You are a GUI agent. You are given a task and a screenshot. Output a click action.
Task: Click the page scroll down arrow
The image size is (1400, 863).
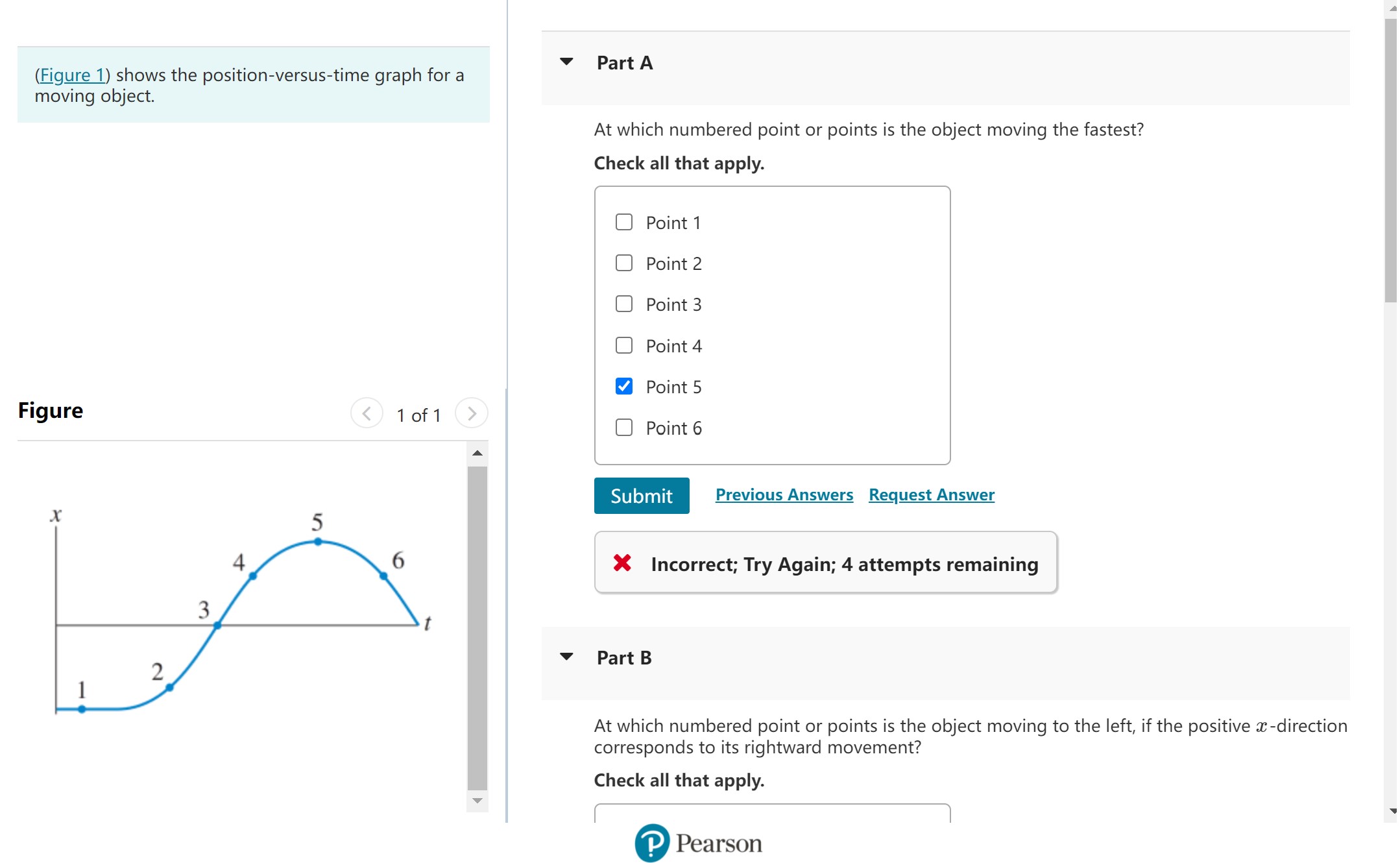tap(1392, 811)
